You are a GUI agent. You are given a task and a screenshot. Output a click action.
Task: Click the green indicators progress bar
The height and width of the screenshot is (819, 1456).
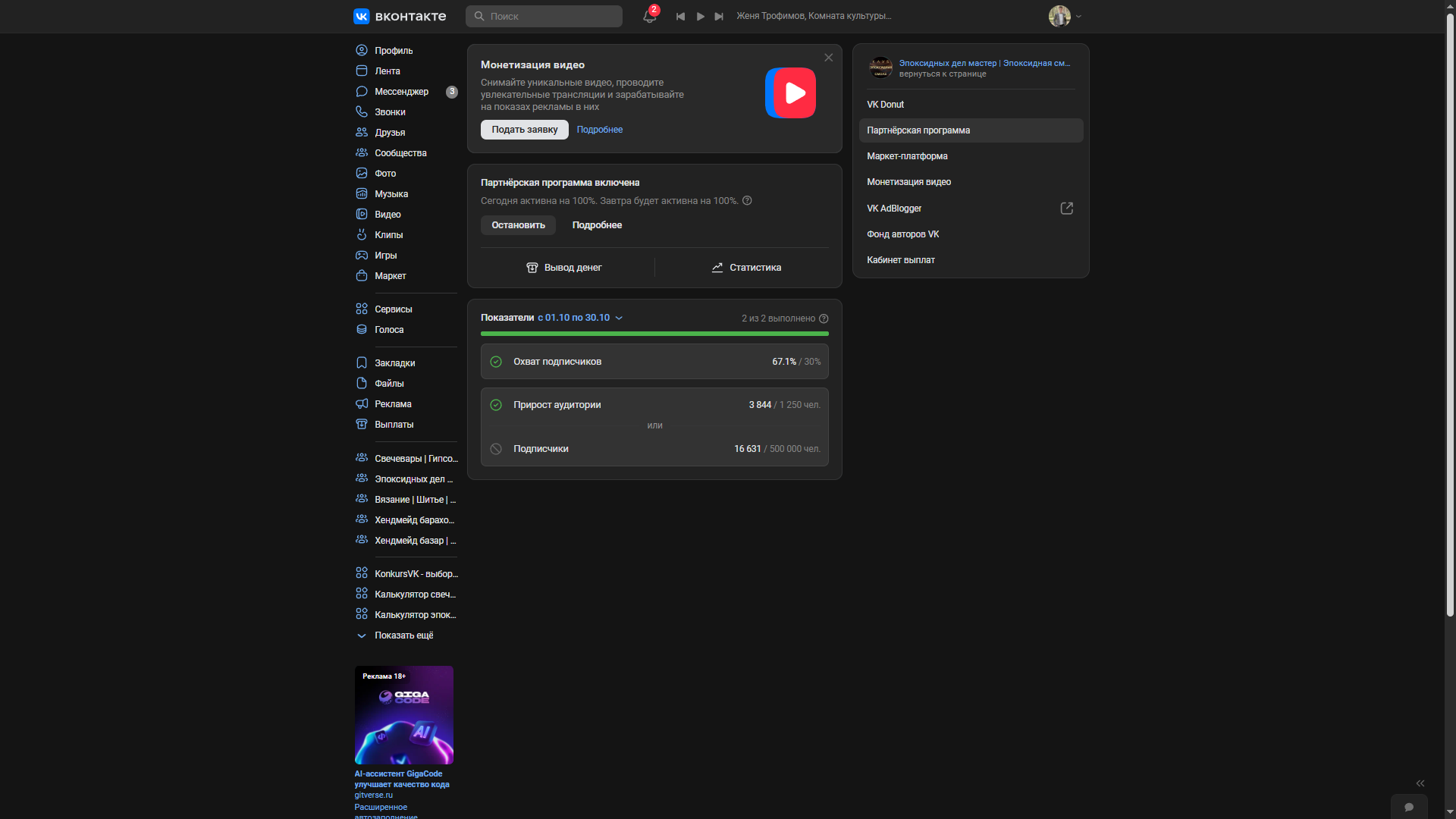tap(654, 334)
